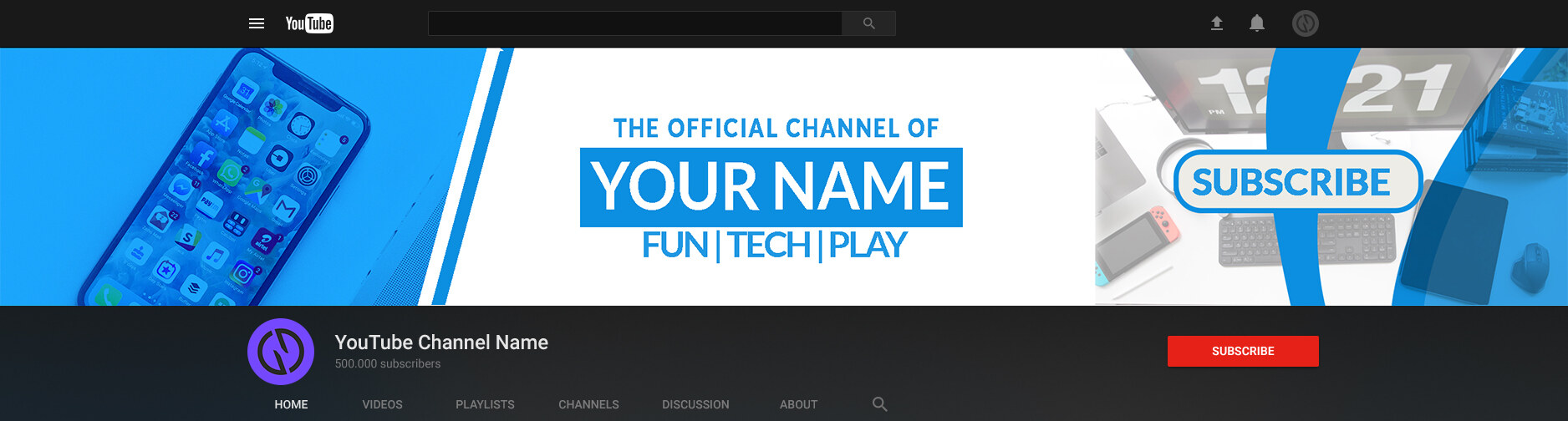
Task: Open the notifications bell
Action: (1256, 23)
